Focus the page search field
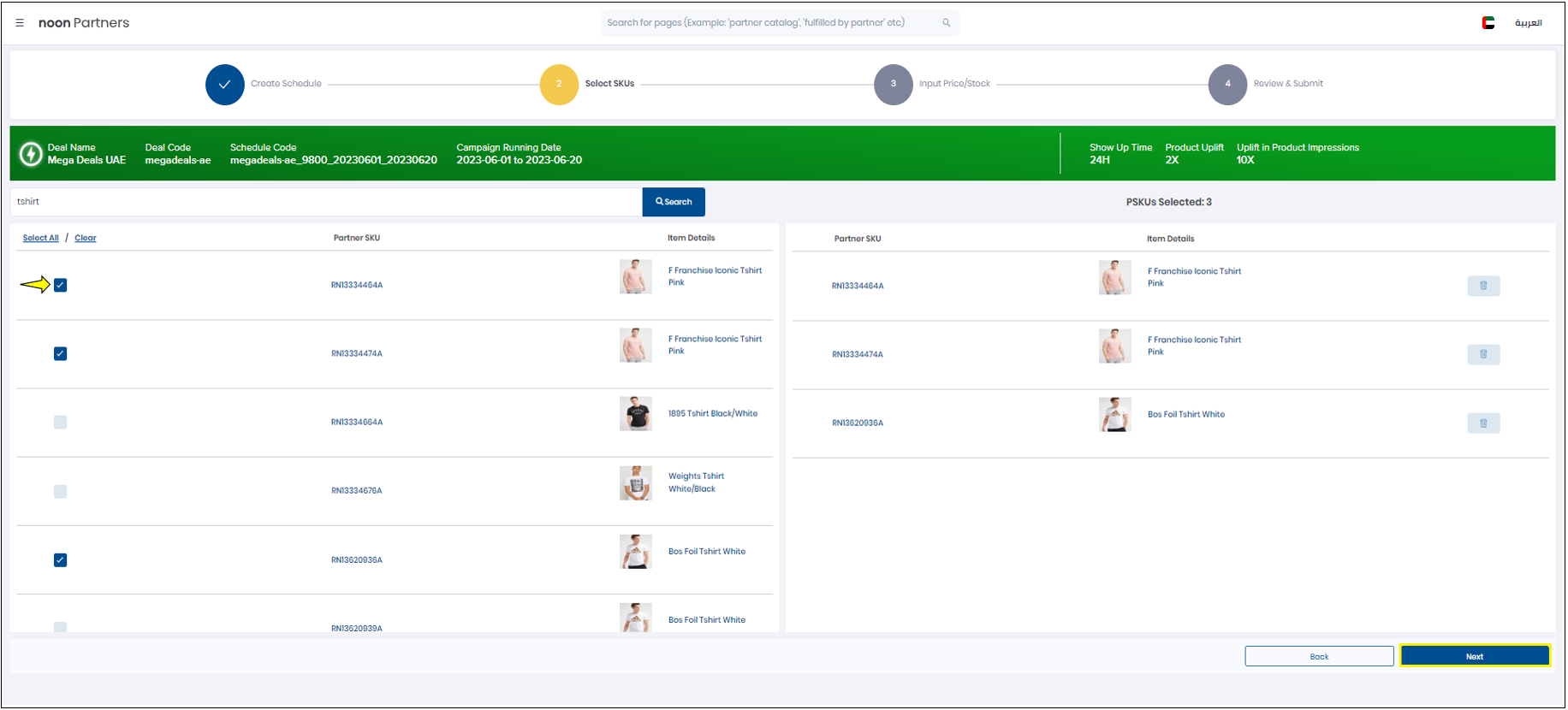The height and width of the screenshot is (710, 1568). 779,23
